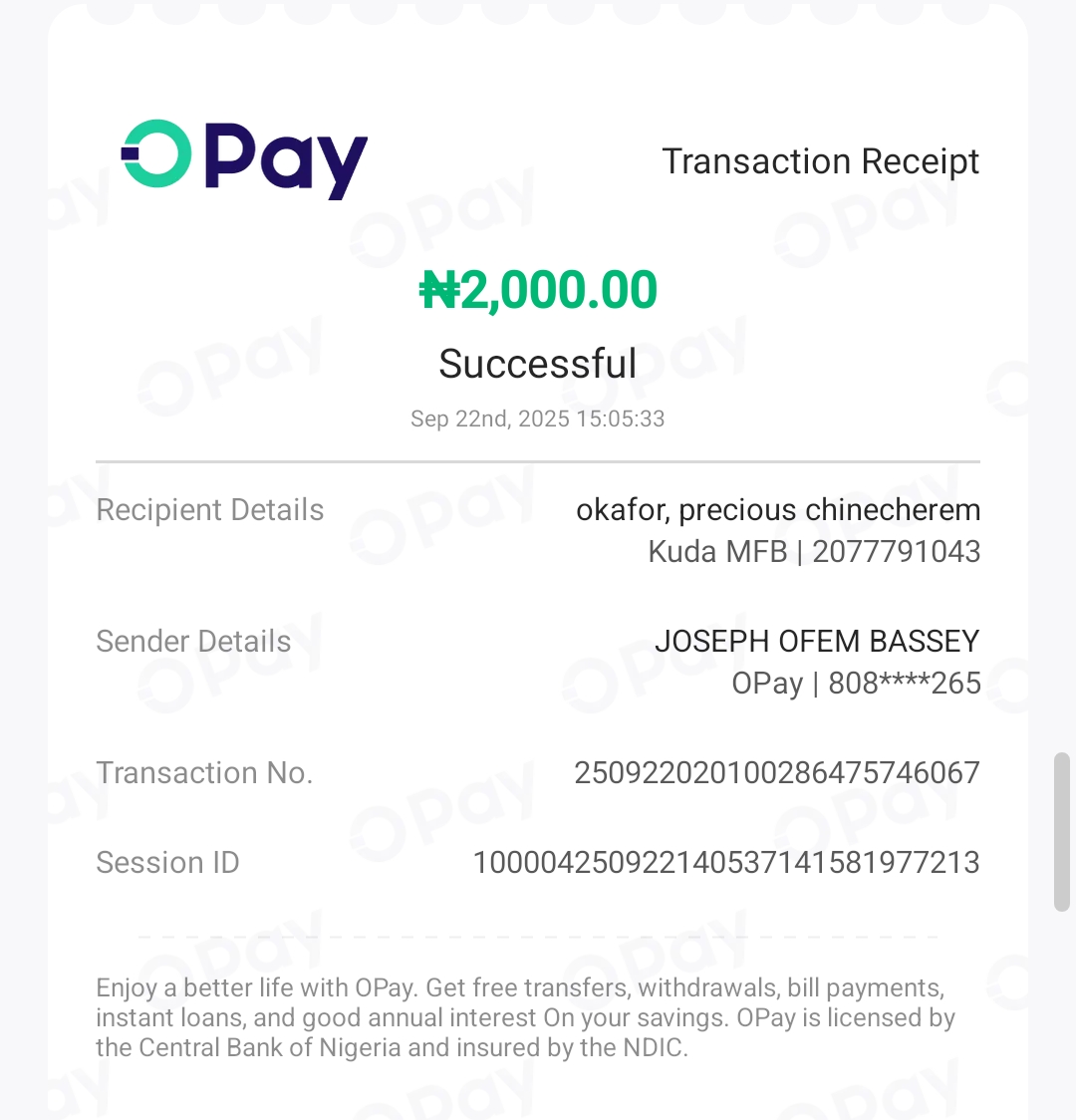Click the Sep 22nd, 2025 timestamp

[538, 419]
